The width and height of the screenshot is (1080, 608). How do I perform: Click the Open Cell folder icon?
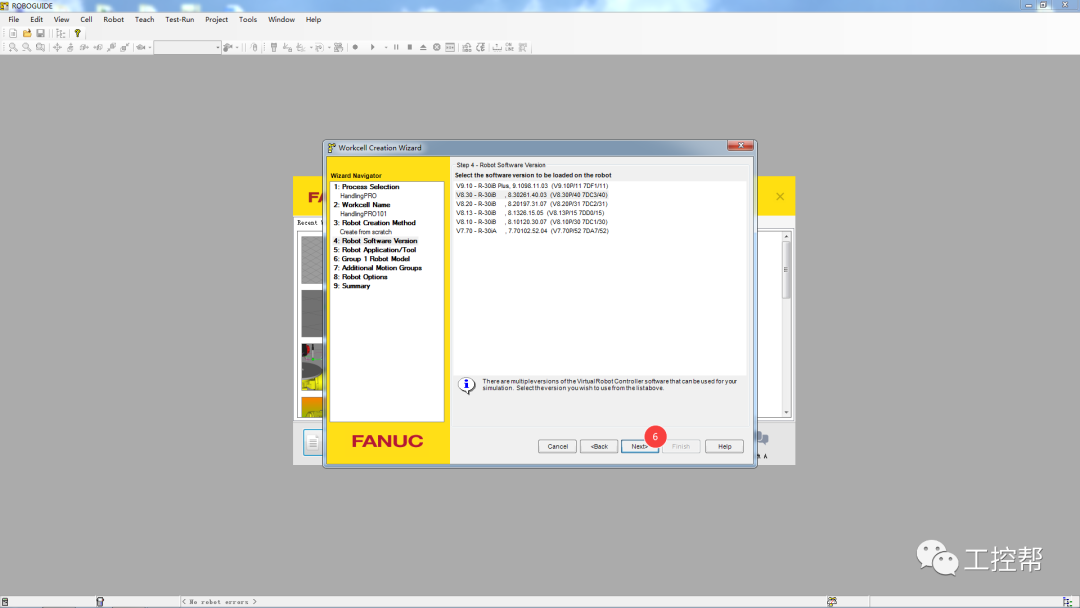[27, 33]
